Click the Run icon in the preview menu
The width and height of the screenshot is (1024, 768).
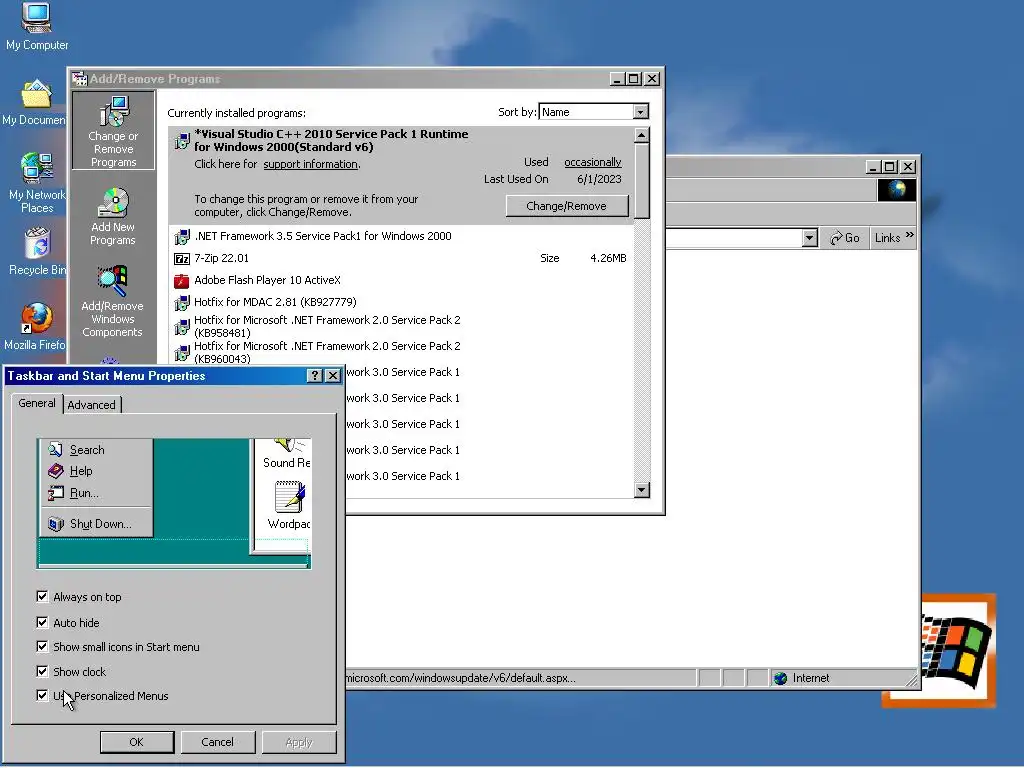56,493
